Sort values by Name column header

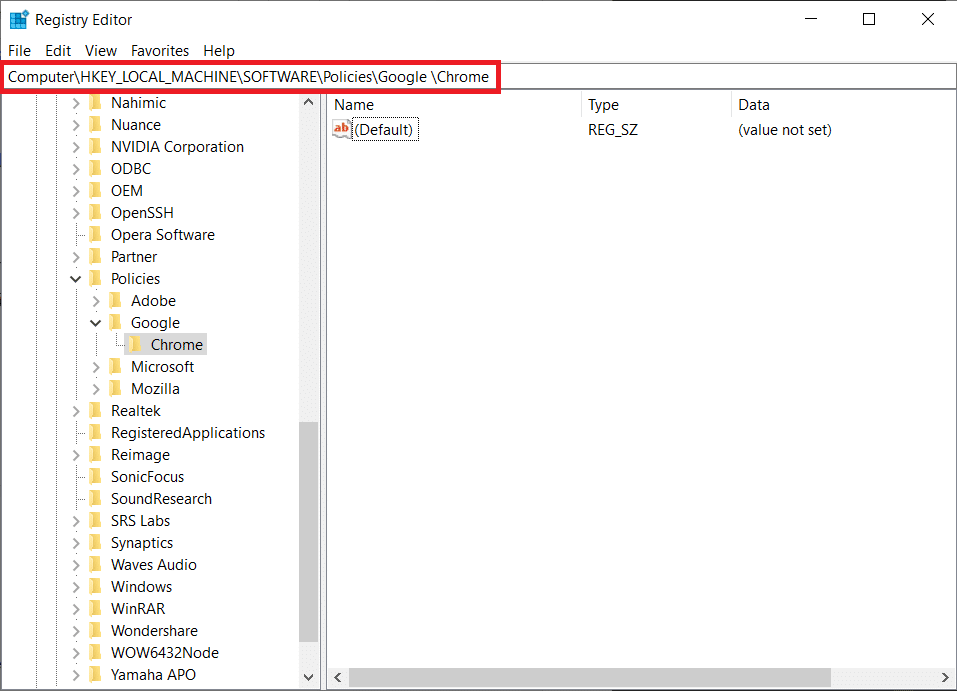(x=354, y=105)
